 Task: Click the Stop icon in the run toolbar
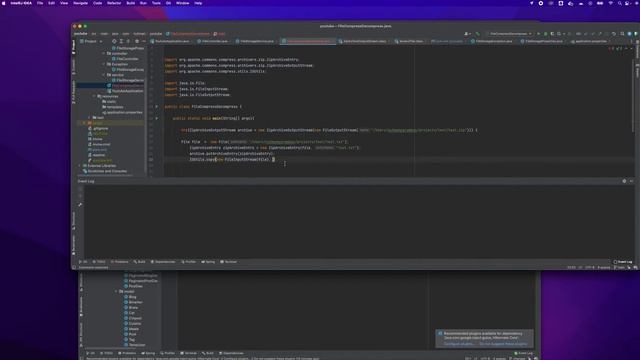[570, 34]
